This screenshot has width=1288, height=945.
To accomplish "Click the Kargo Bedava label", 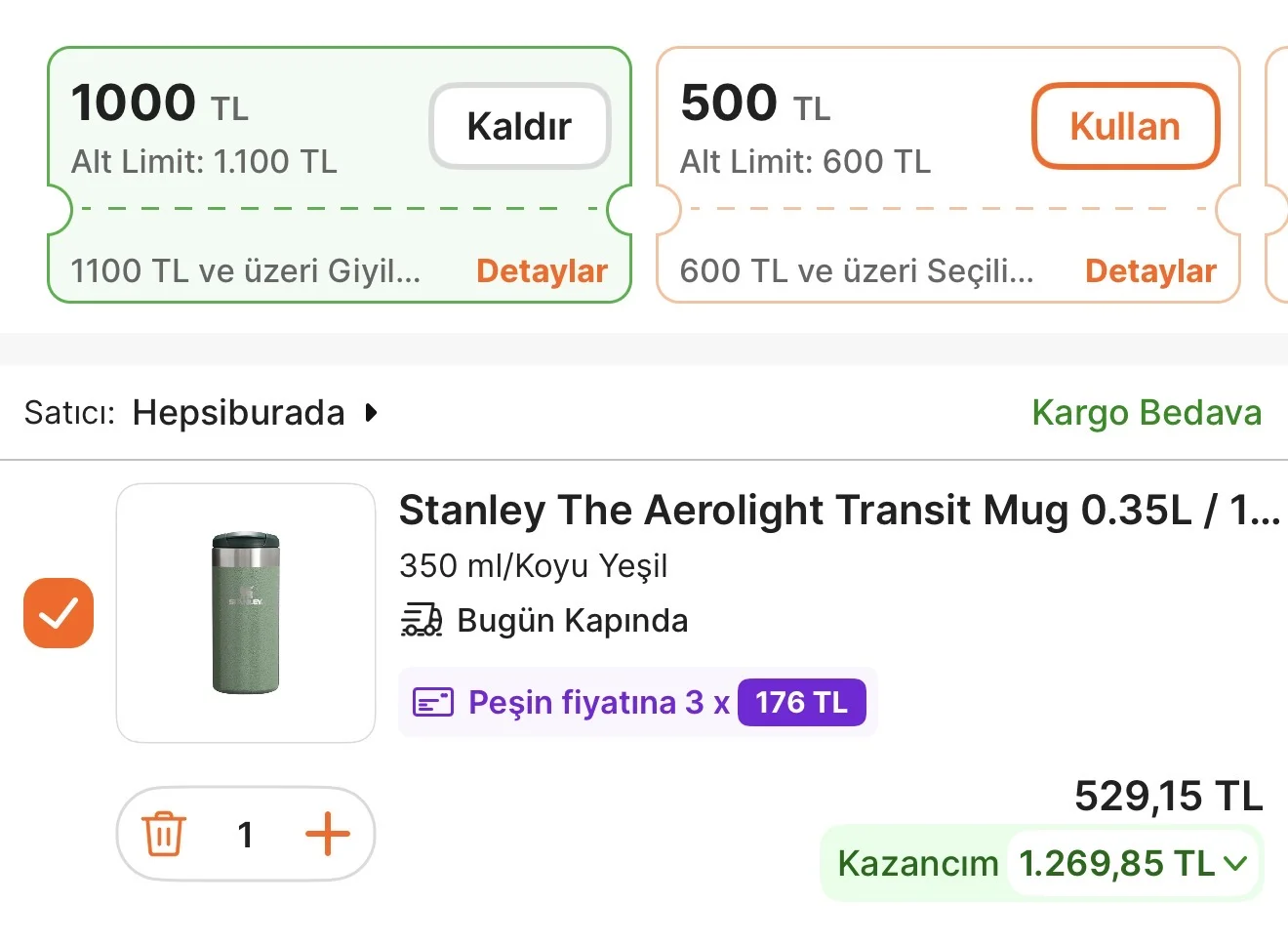I will (1146, 413).
